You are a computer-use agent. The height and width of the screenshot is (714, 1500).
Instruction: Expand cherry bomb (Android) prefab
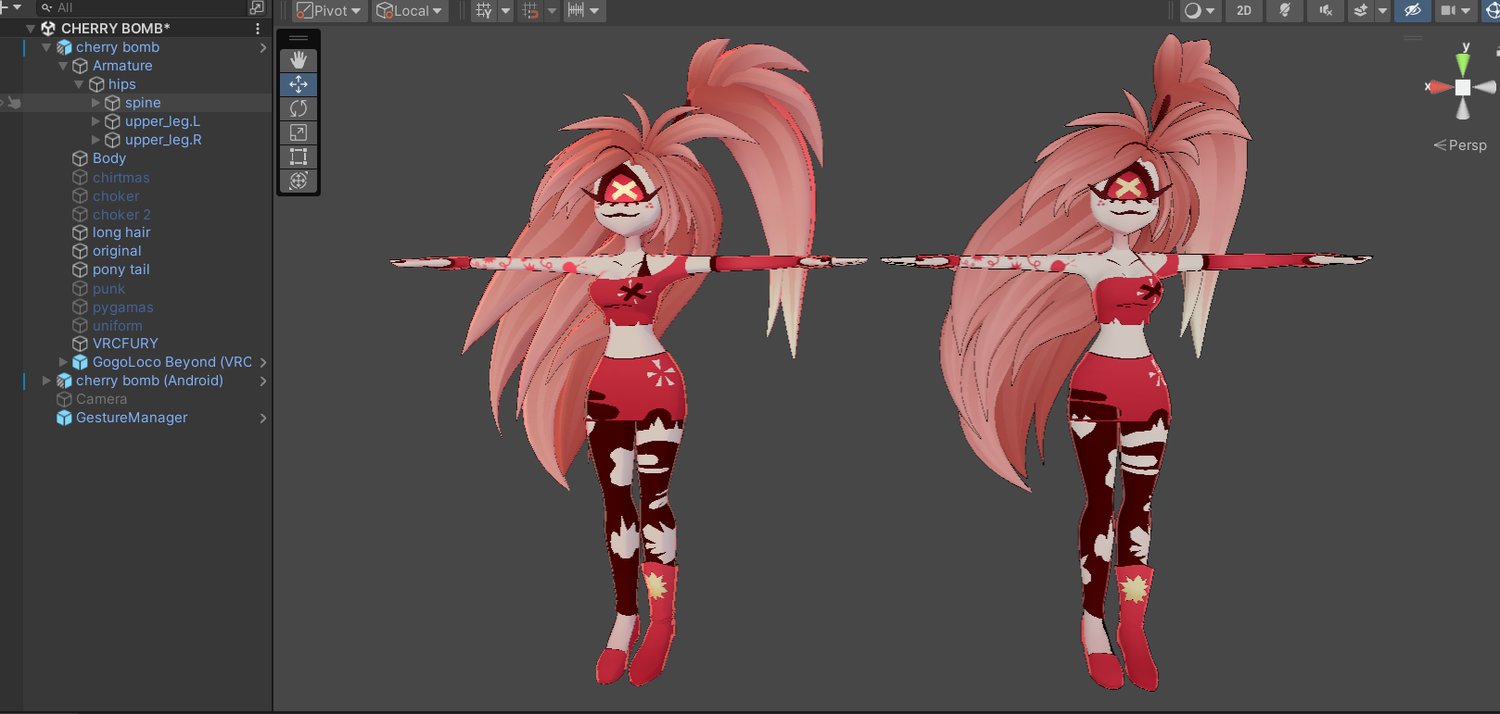pyautogui.click(x=46, y=381)
